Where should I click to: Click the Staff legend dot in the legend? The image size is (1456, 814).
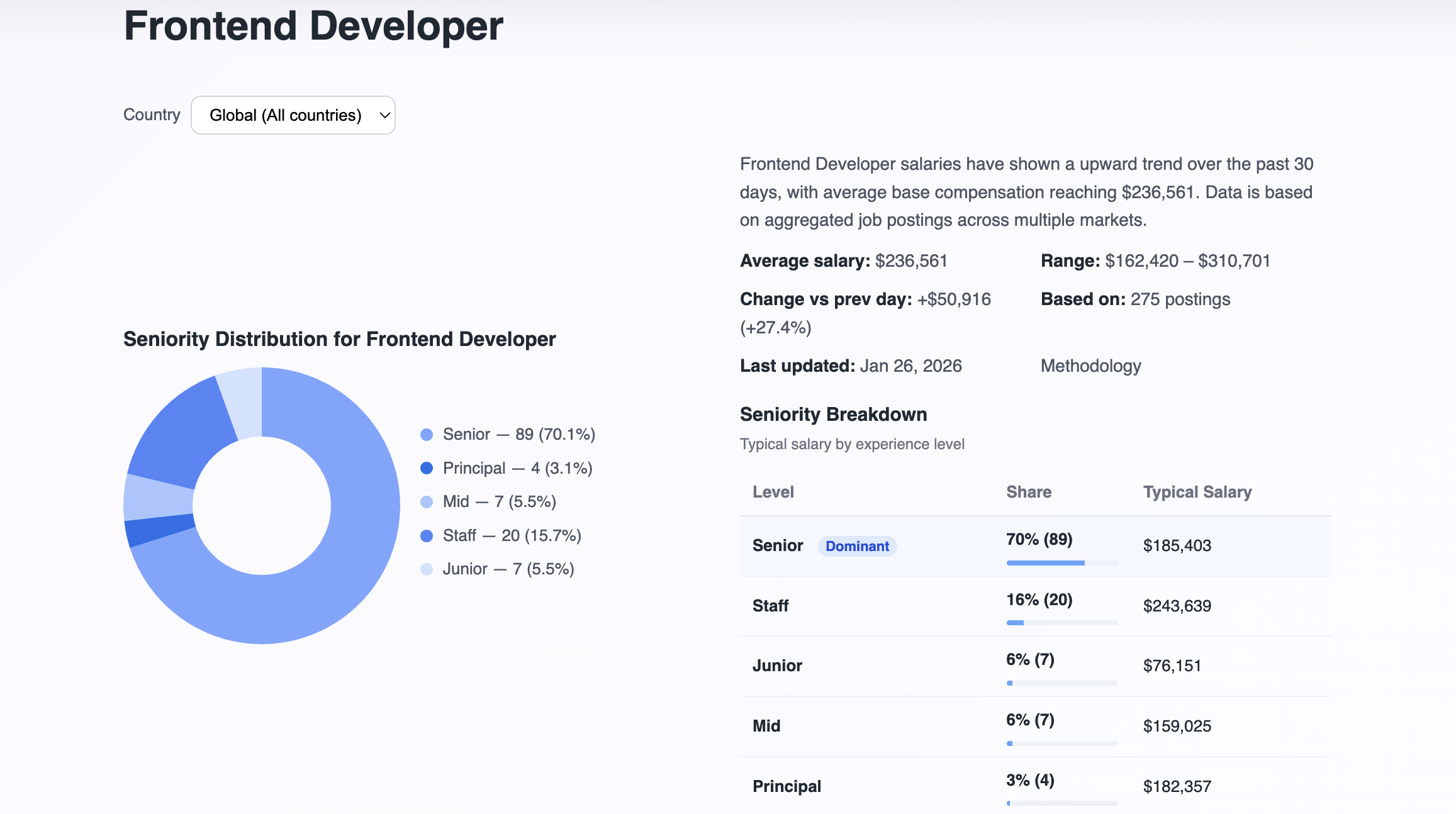tap(427, 535)
